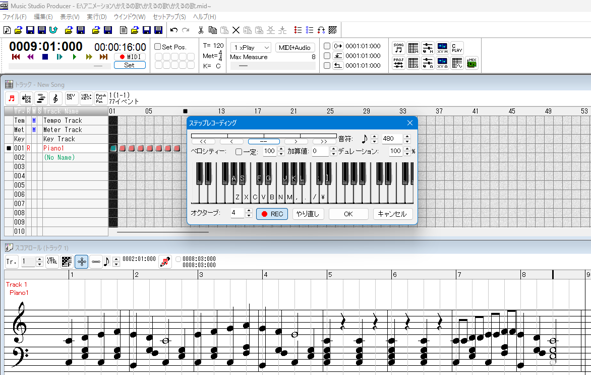This screenshot has height=375, width=591.
Task: Increase the octave value with the up spinner
Action: click(x=248, y=211)
